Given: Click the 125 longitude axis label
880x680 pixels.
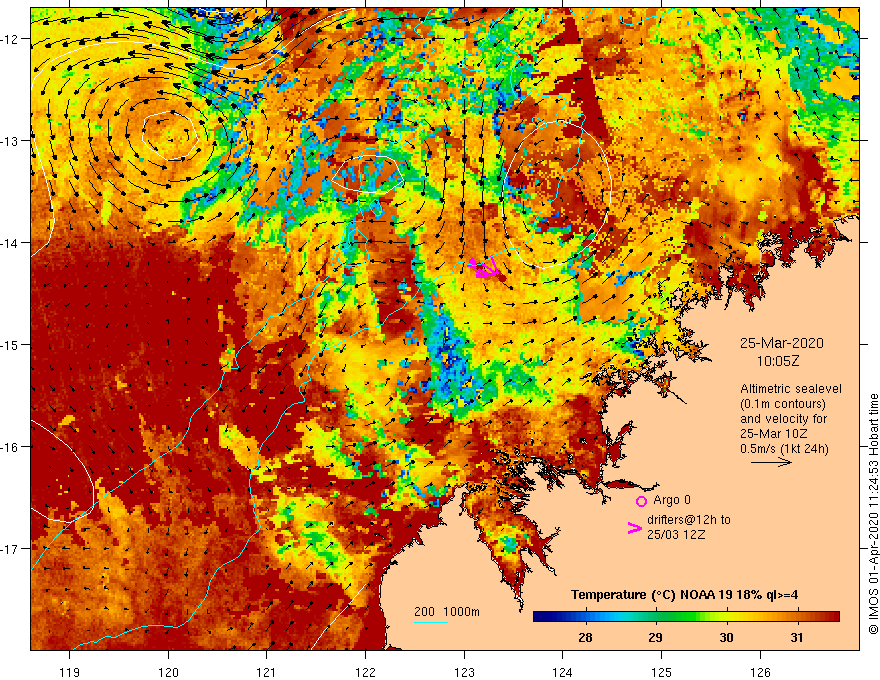Looking at the screenshot, I should (662, 672).
